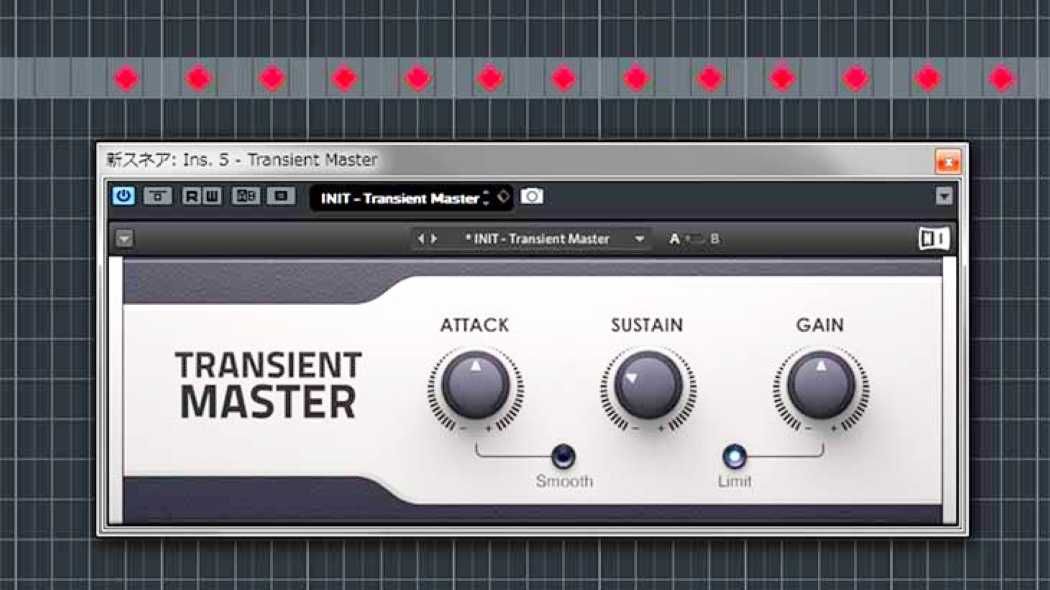1050x590 pixels.
Task: Click the GAIN knob
Action: [x=821, y=386]
